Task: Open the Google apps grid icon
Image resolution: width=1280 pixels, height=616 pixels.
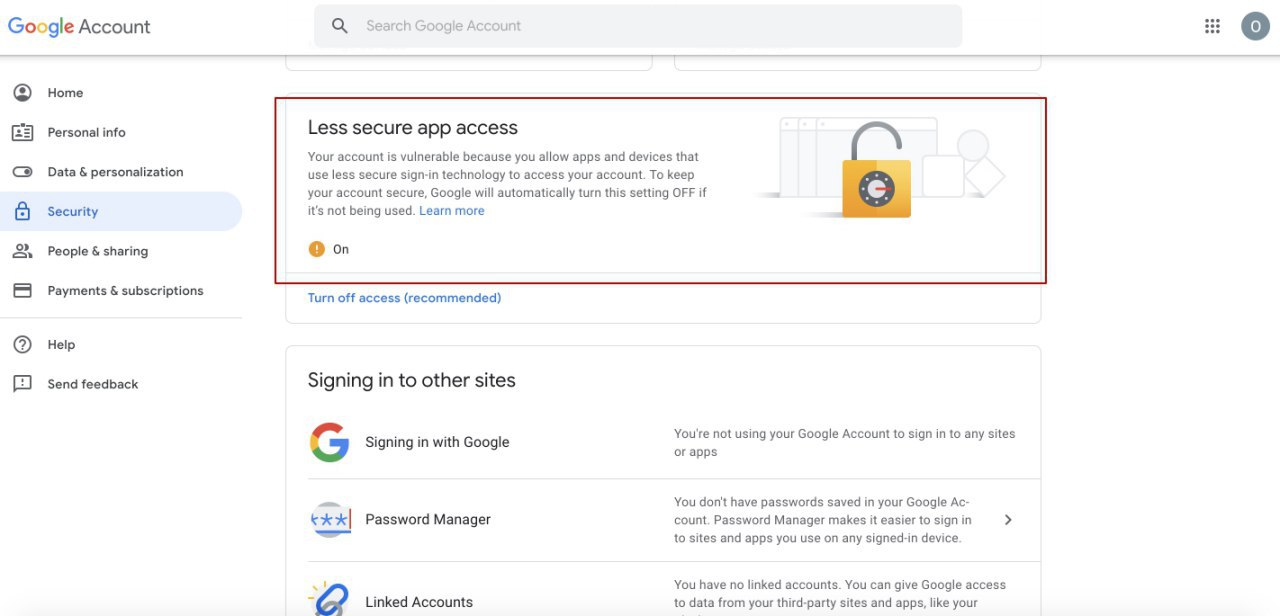Action: pos(1212,27)
